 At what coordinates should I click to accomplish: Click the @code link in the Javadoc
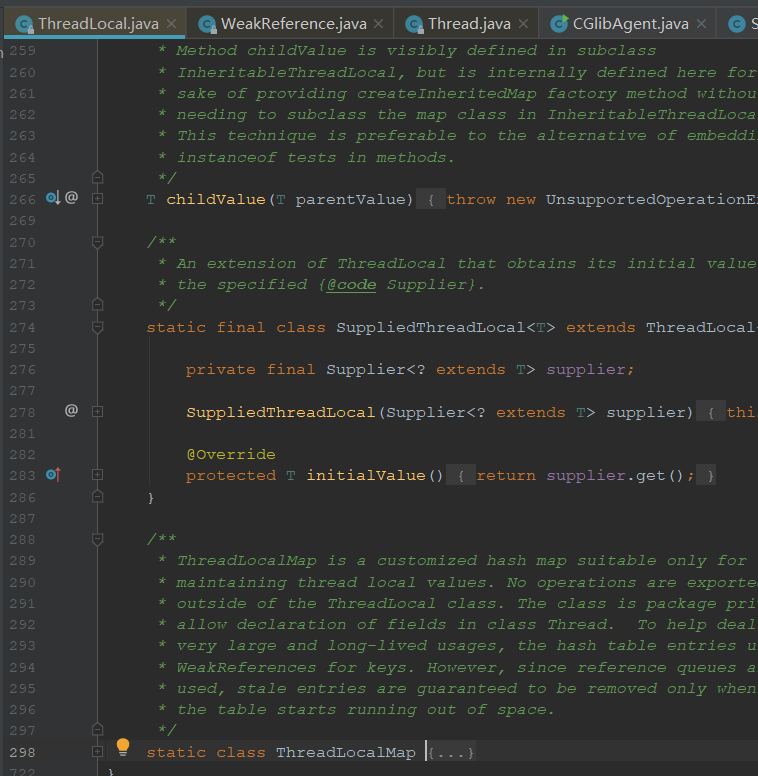coord(351,285)
